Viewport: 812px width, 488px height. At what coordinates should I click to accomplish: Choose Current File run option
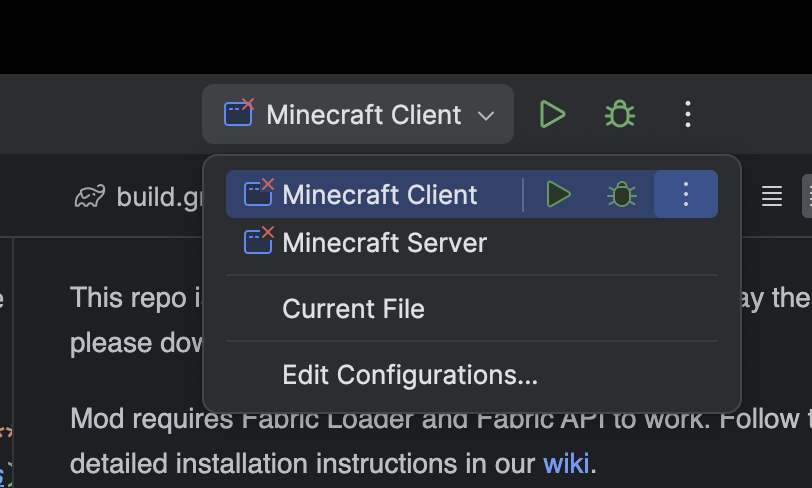point(472,309)
